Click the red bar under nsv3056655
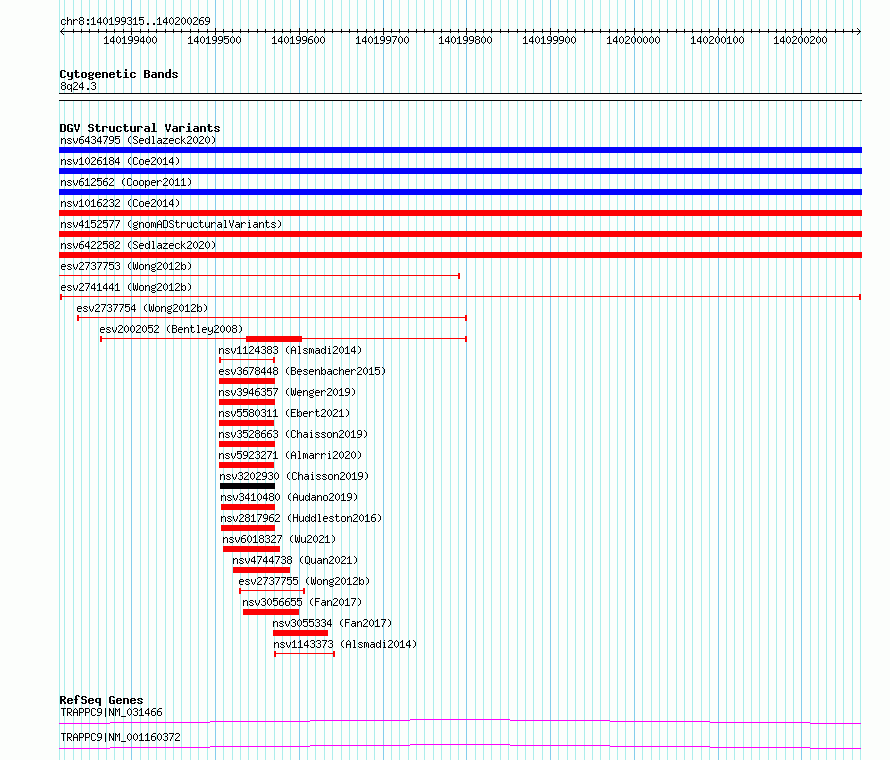890x760 pixels. (x=271, y=612)
